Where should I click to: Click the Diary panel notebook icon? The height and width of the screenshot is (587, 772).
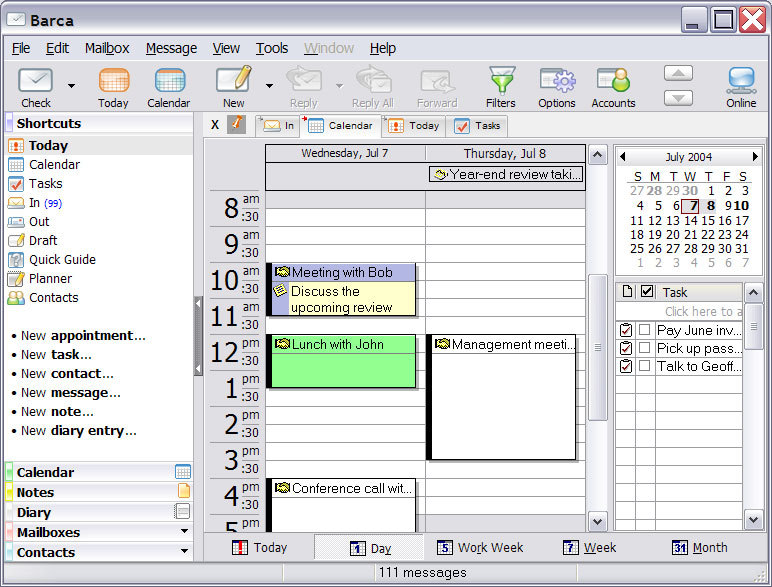[x=182, y=511]
